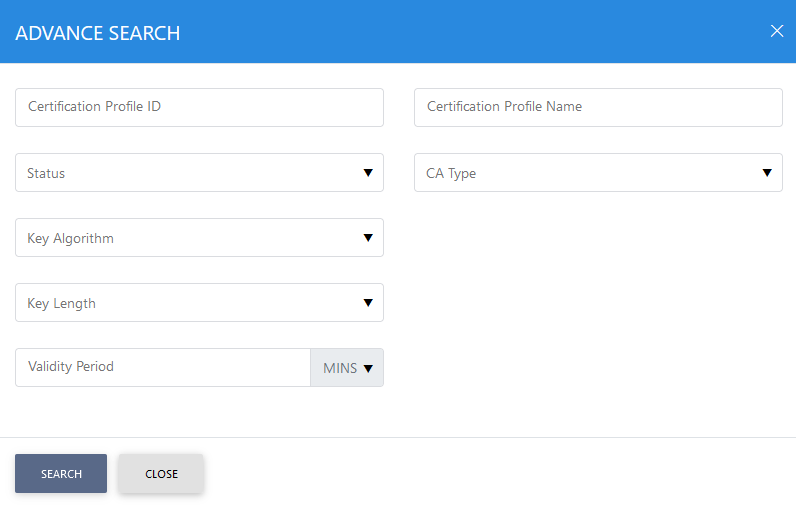Click the Status dropdown arrow

pyautogui.click(x=368, y=173)
